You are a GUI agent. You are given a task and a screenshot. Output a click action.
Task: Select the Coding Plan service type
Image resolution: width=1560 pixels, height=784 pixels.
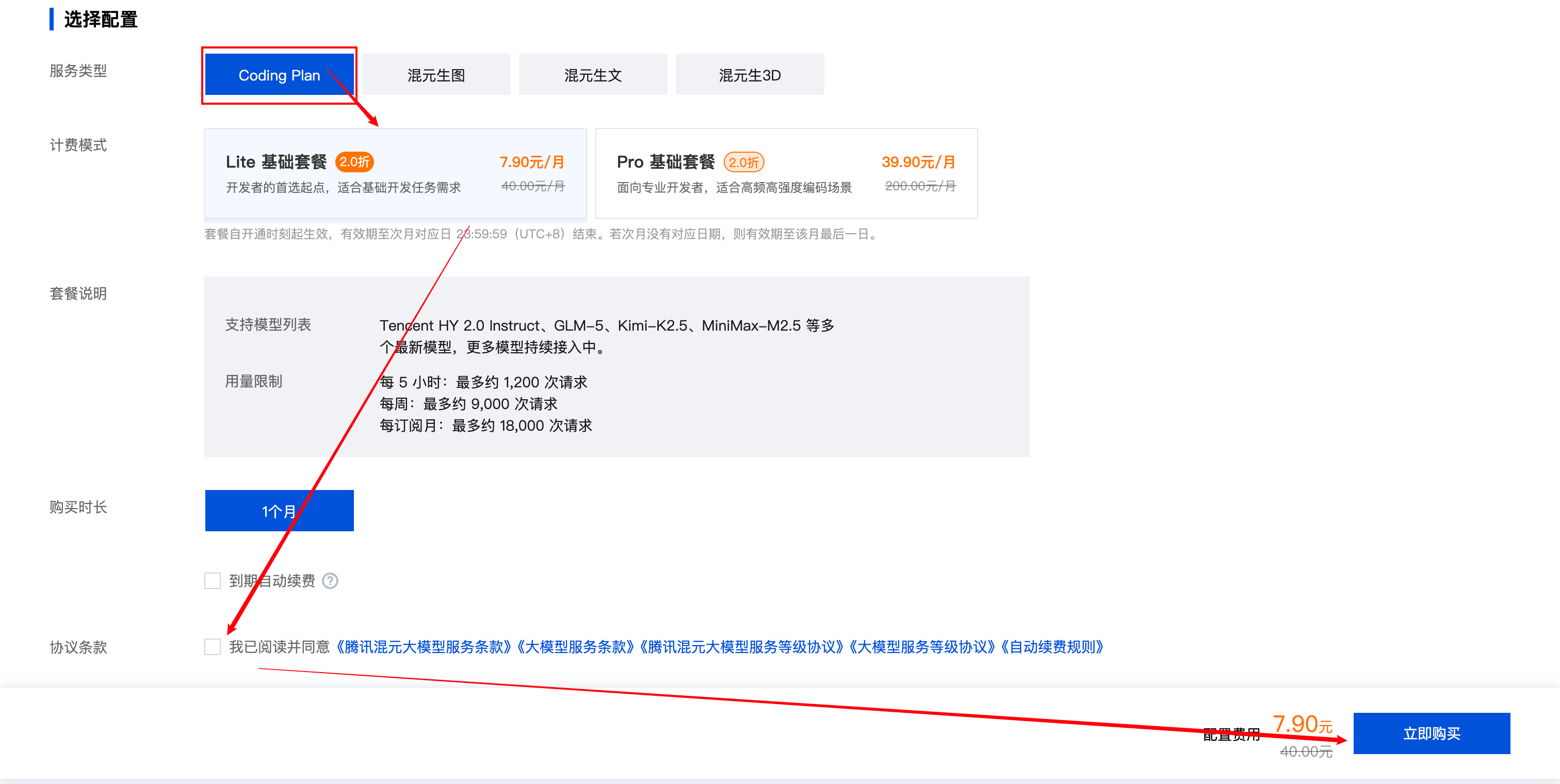pyautogui.click(x=279, y=74)
